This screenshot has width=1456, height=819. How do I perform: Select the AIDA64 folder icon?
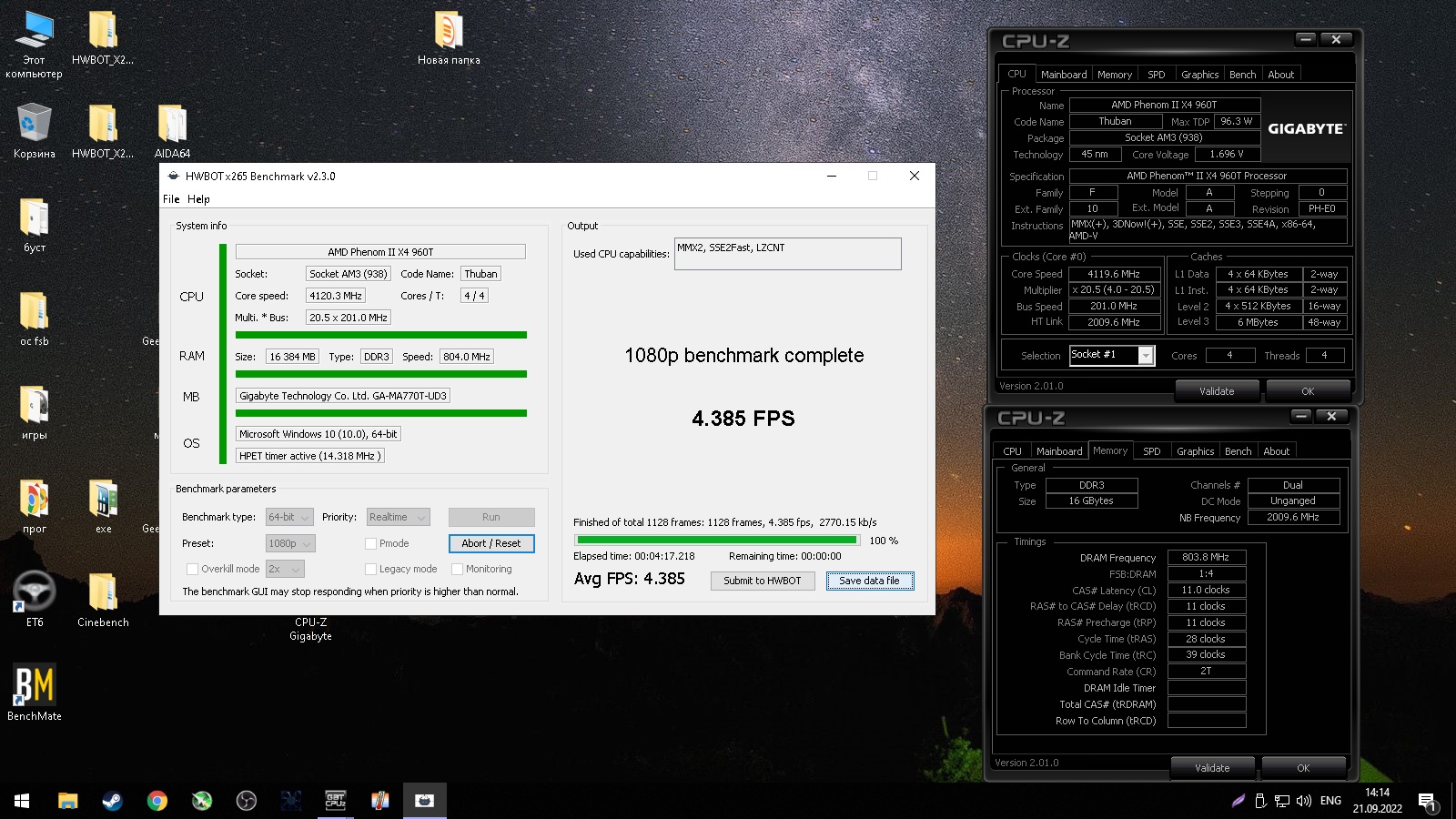[172, 132]
